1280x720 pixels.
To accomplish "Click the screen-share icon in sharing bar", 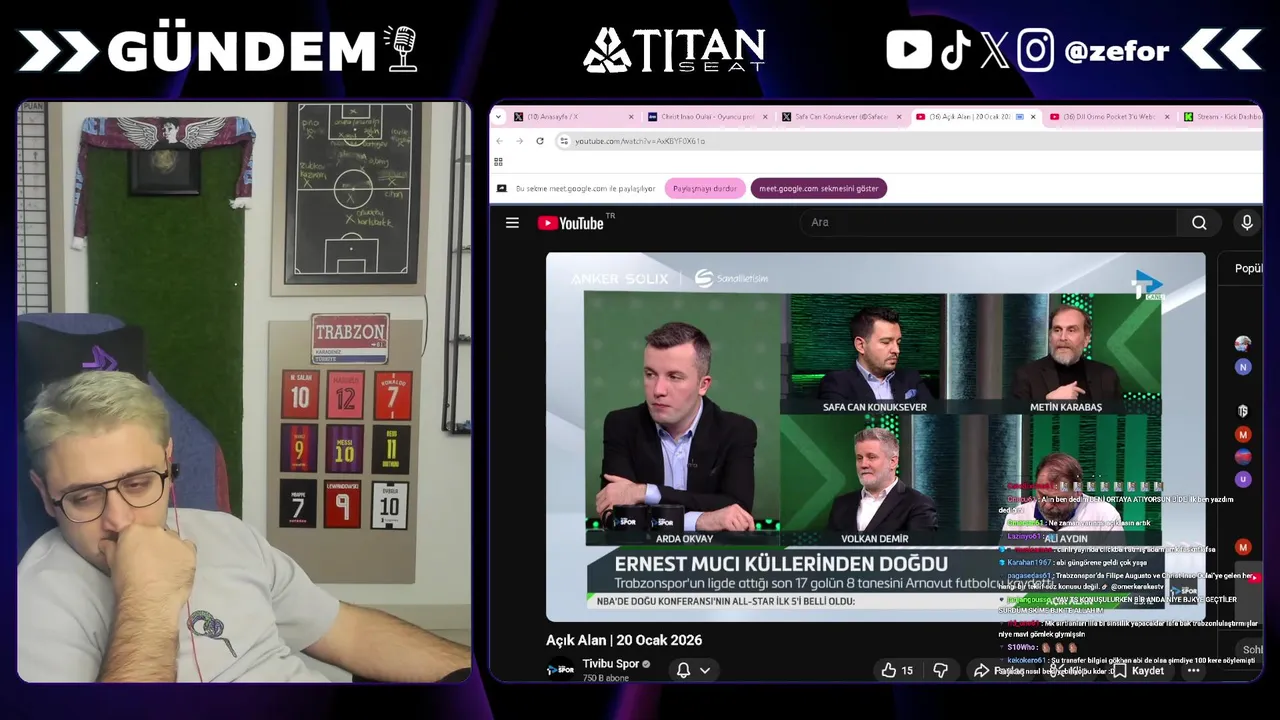I will coord(502,188).
